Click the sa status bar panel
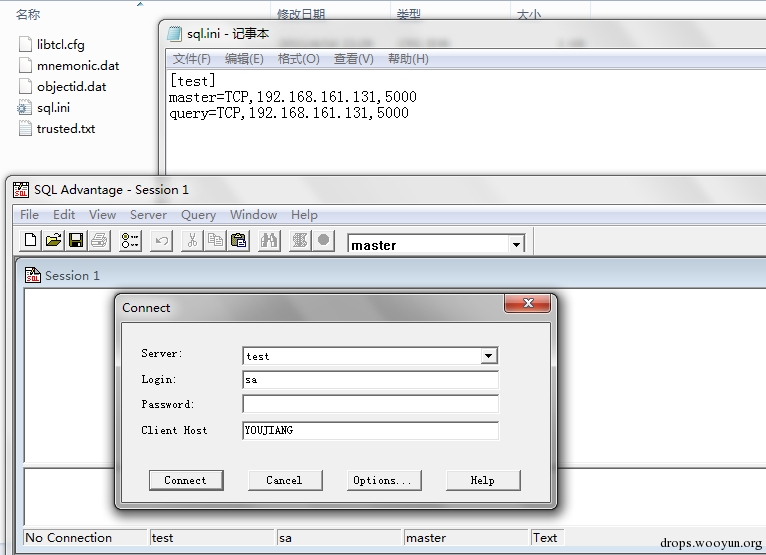The height and width of the screenshot is (555, 766). click(339, 537)
